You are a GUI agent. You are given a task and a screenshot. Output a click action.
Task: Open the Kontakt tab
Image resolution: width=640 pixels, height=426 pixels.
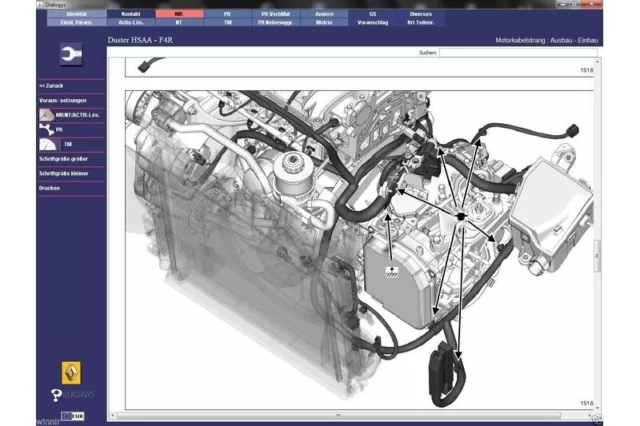pos(131,14)
